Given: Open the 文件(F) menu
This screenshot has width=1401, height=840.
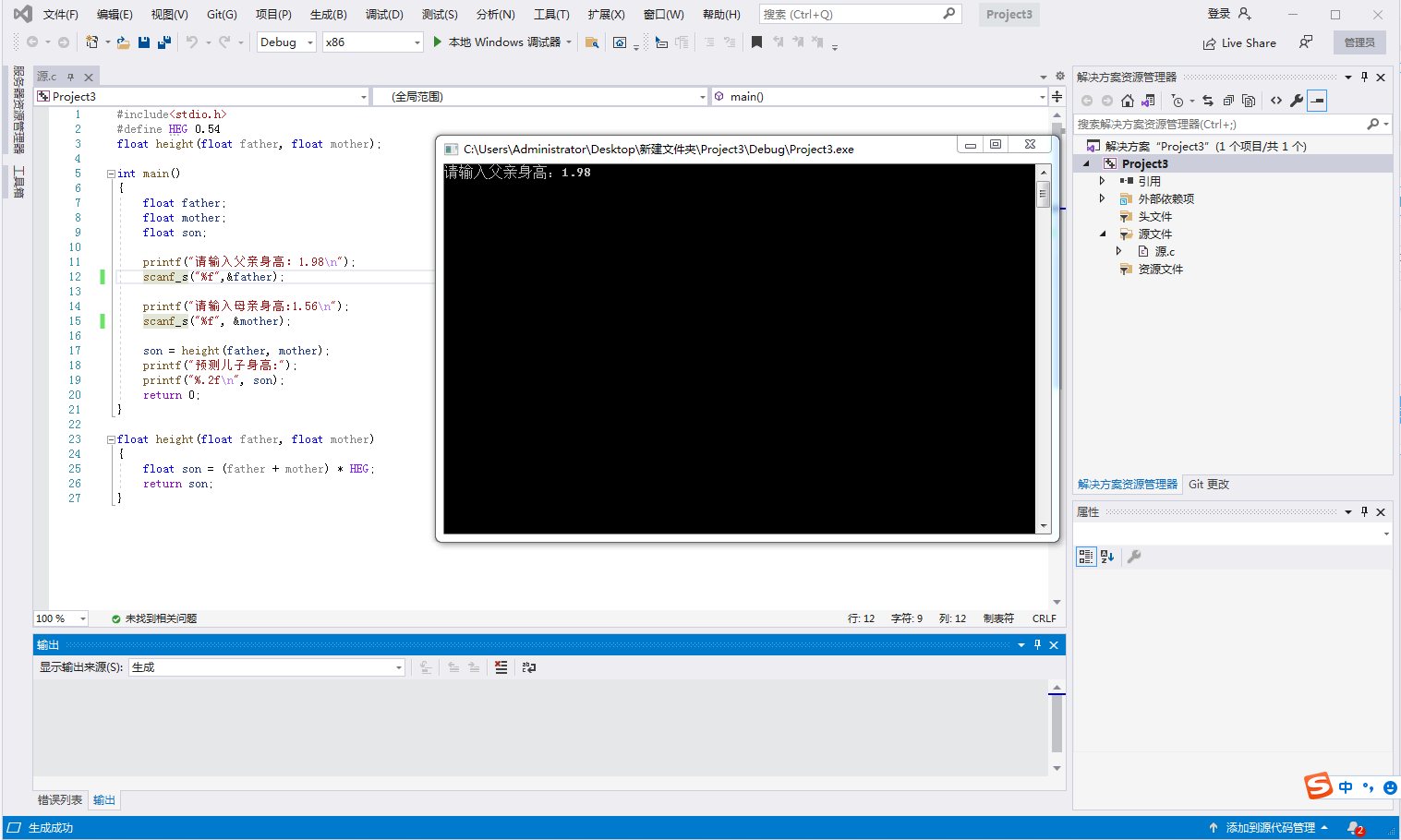Looking at the screenshot, I should (x=61, y=15).
